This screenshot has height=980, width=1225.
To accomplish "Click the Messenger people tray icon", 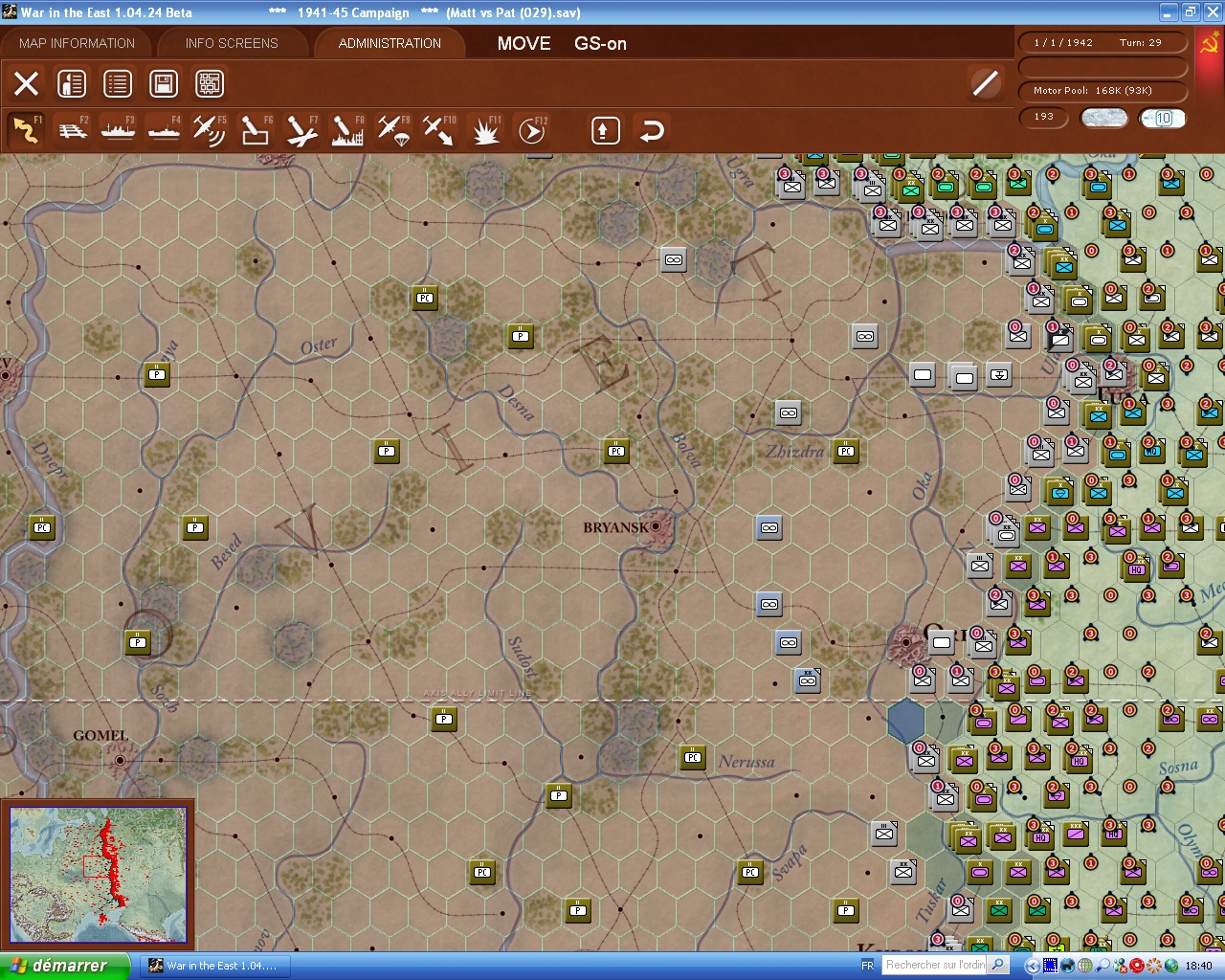I will pos(1120,966).
